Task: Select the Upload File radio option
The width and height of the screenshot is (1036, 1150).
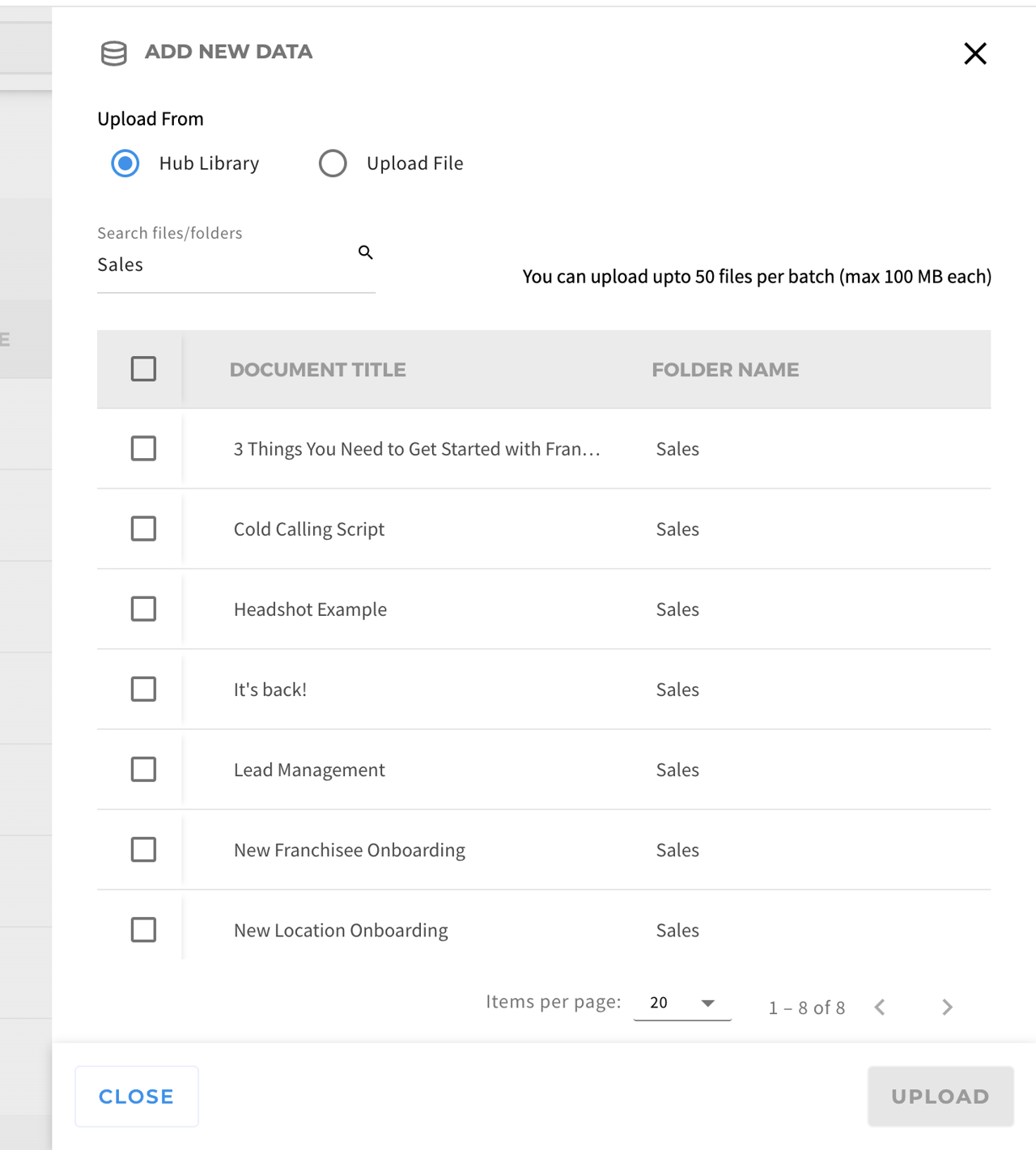Action: point(333,163)
